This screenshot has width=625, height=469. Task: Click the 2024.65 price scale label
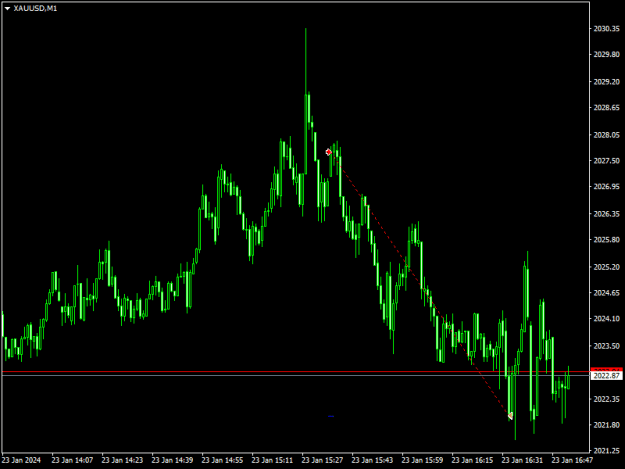coord(607,293)
